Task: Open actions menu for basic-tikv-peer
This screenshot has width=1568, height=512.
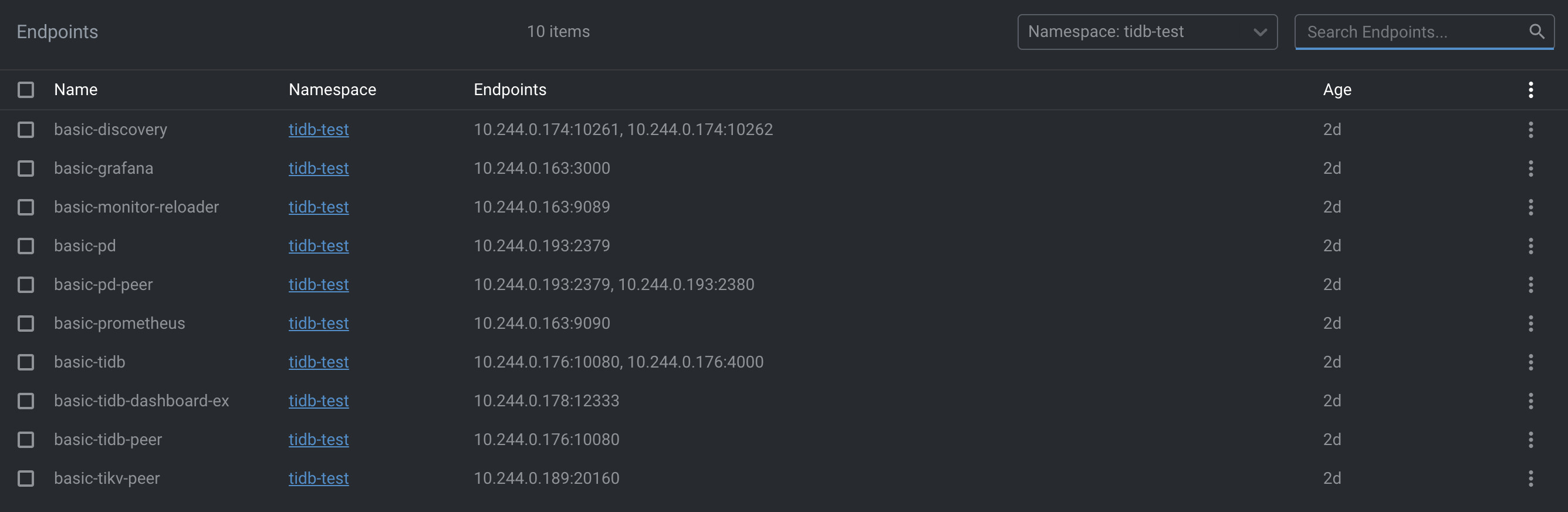Action: tap(1530, 479)
